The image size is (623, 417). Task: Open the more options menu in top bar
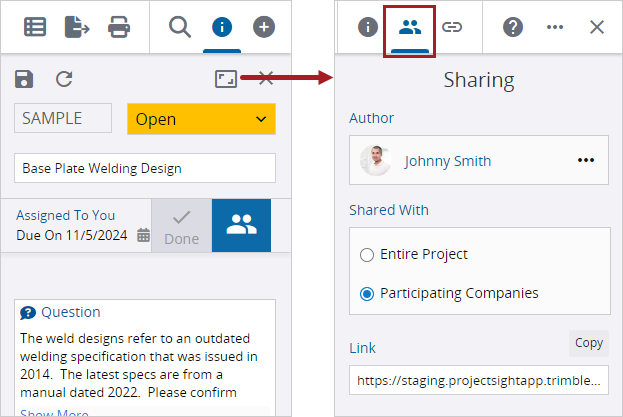click(555, 27)
